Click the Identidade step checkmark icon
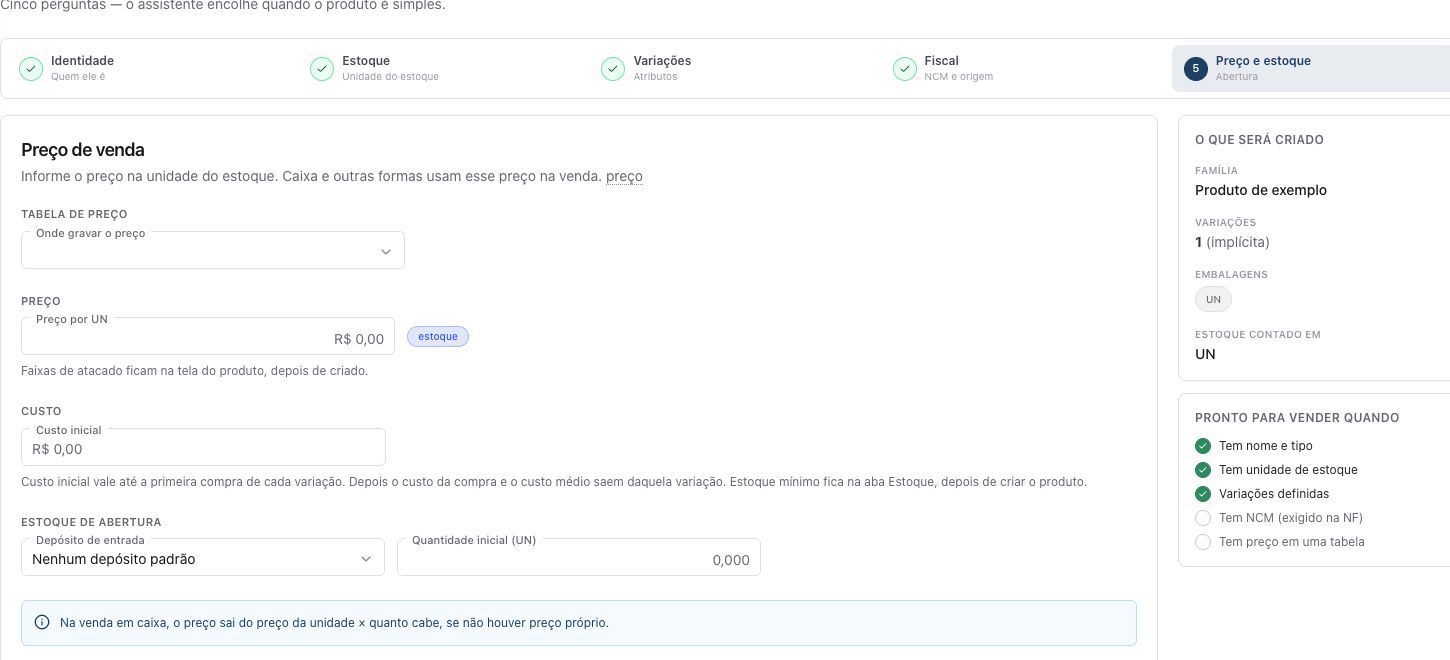Screen dimensions: 1450x660 pyautogui.click(x=31, y=68)
